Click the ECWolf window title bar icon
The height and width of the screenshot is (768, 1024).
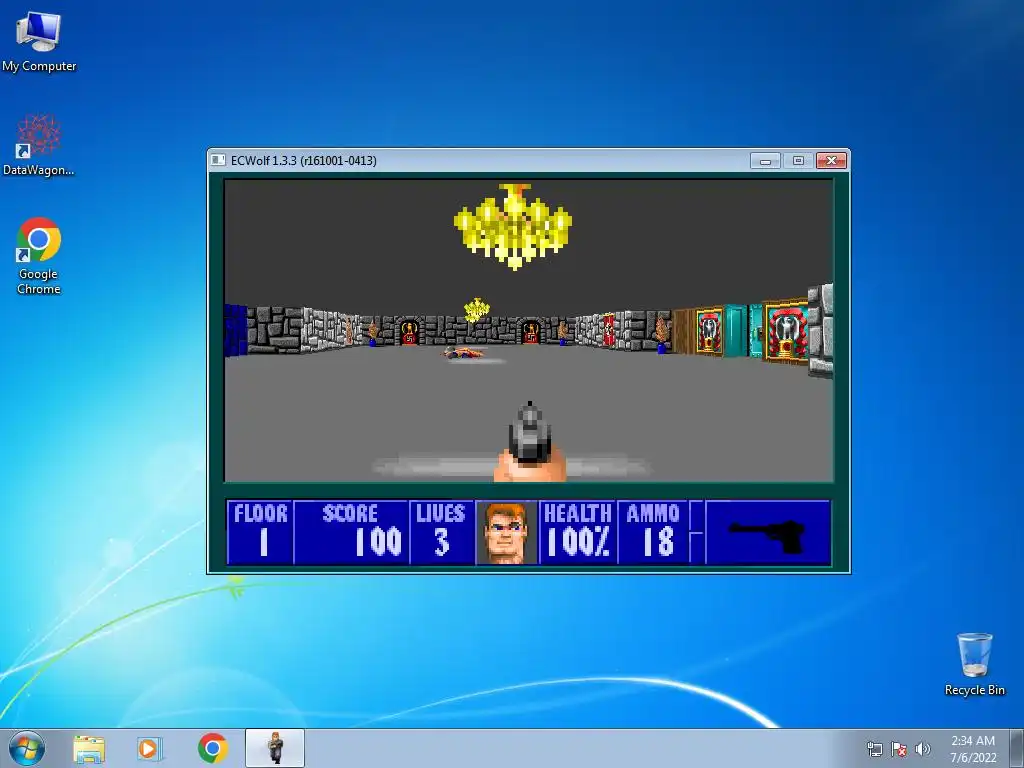(218, 160)
